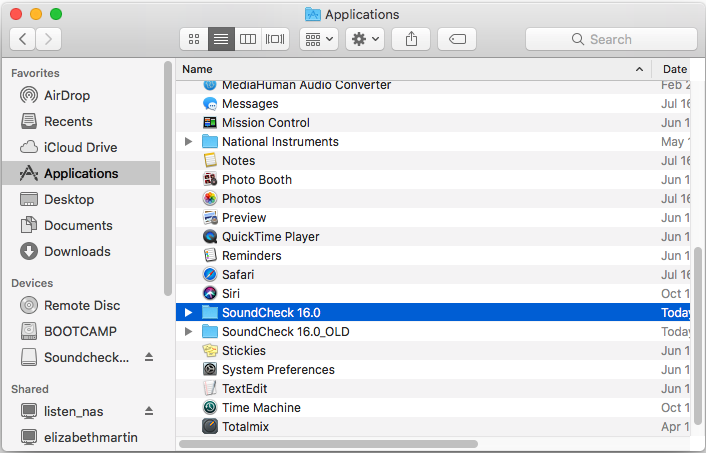
Task: Select the Safari app icon
Action: click(210, 274)
